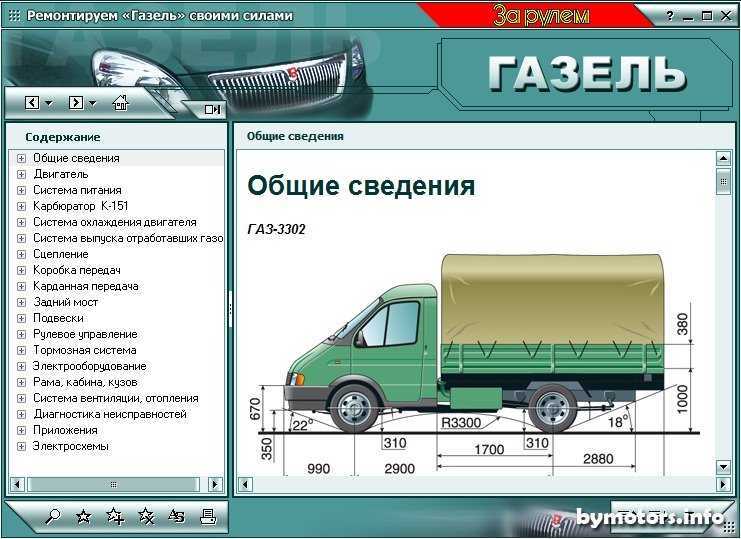Close the Газель manual window

(x=726, y=16)
